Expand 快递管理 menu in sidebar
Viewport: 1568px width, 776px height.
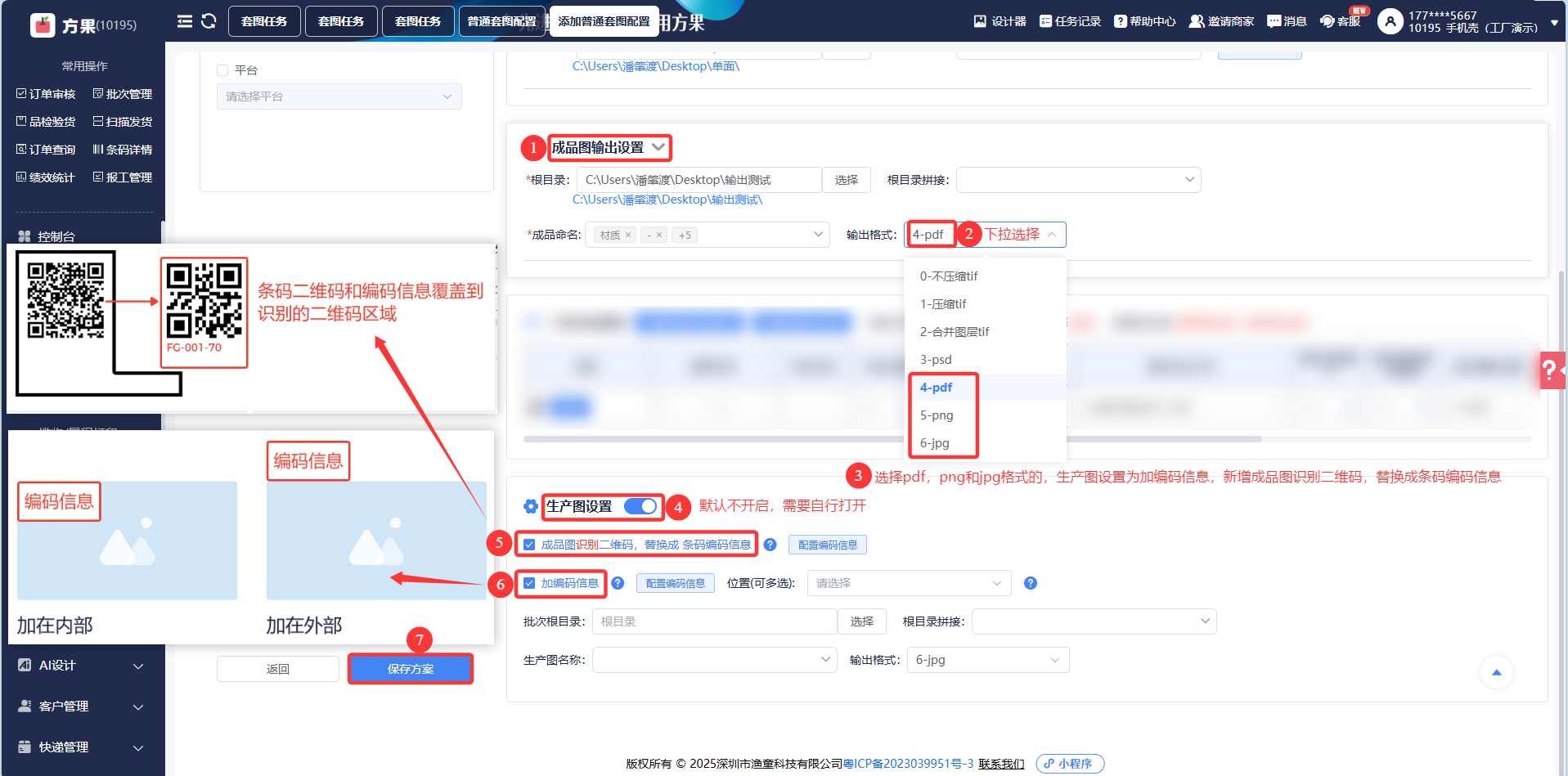point(82,747)
